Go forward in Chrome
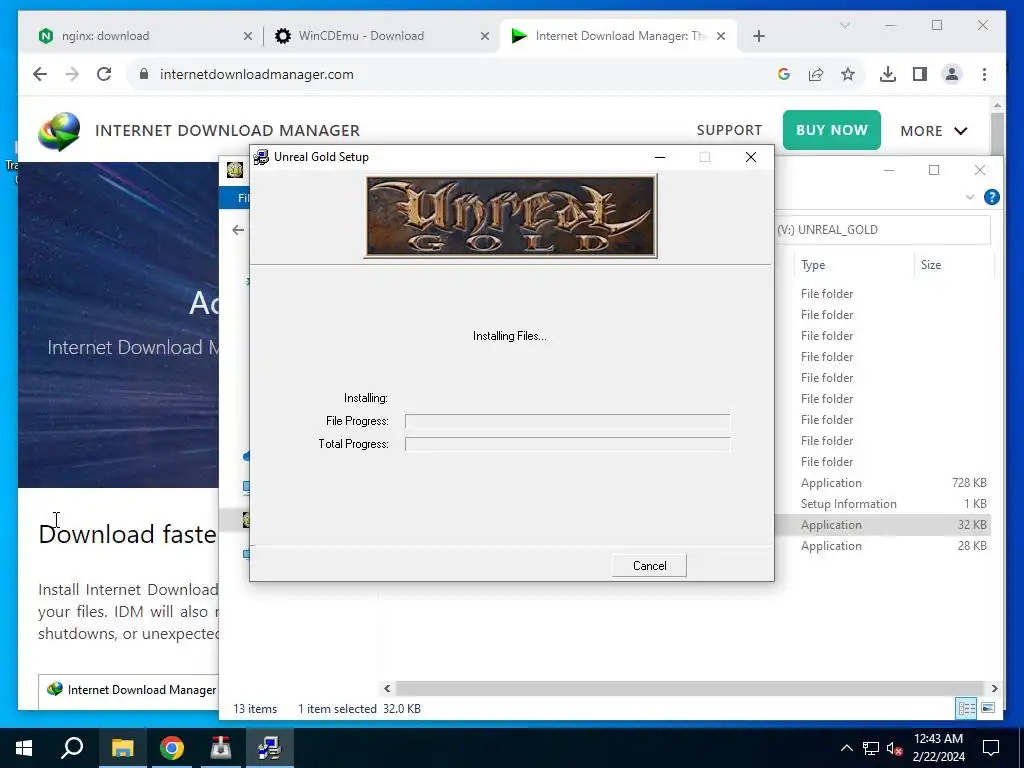This screenshot has width=1024, height=768. click(72, 74)
